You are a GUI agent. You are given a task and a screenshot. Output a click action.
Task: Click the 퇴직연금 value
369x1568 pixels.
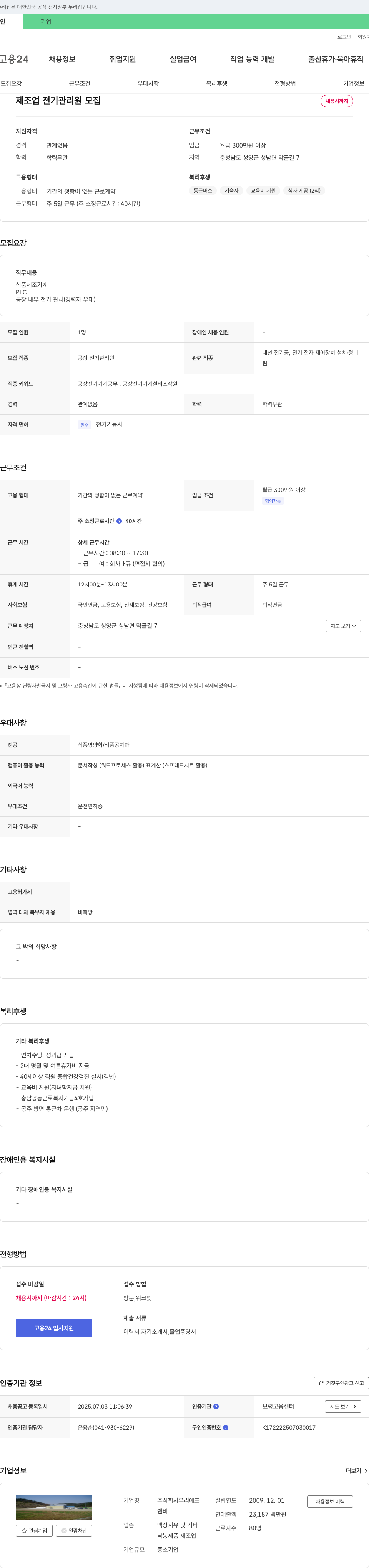[272, 605]
